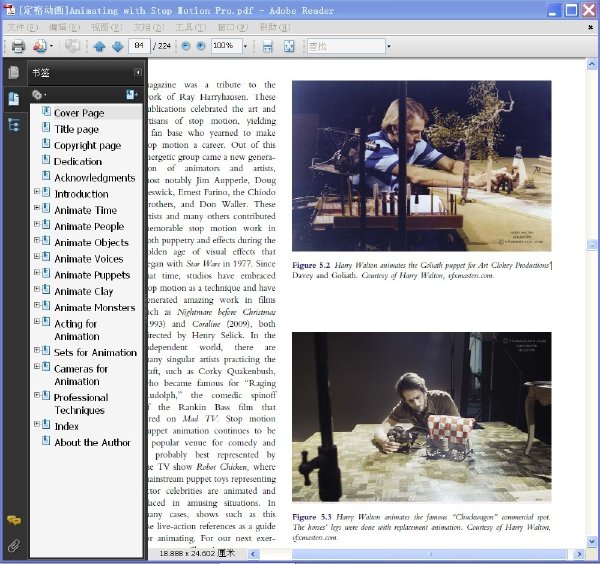Click the Figure 5.3 Chuckwagon photo
The width and height of the screenshot is (600, 564).
point(422,417)
